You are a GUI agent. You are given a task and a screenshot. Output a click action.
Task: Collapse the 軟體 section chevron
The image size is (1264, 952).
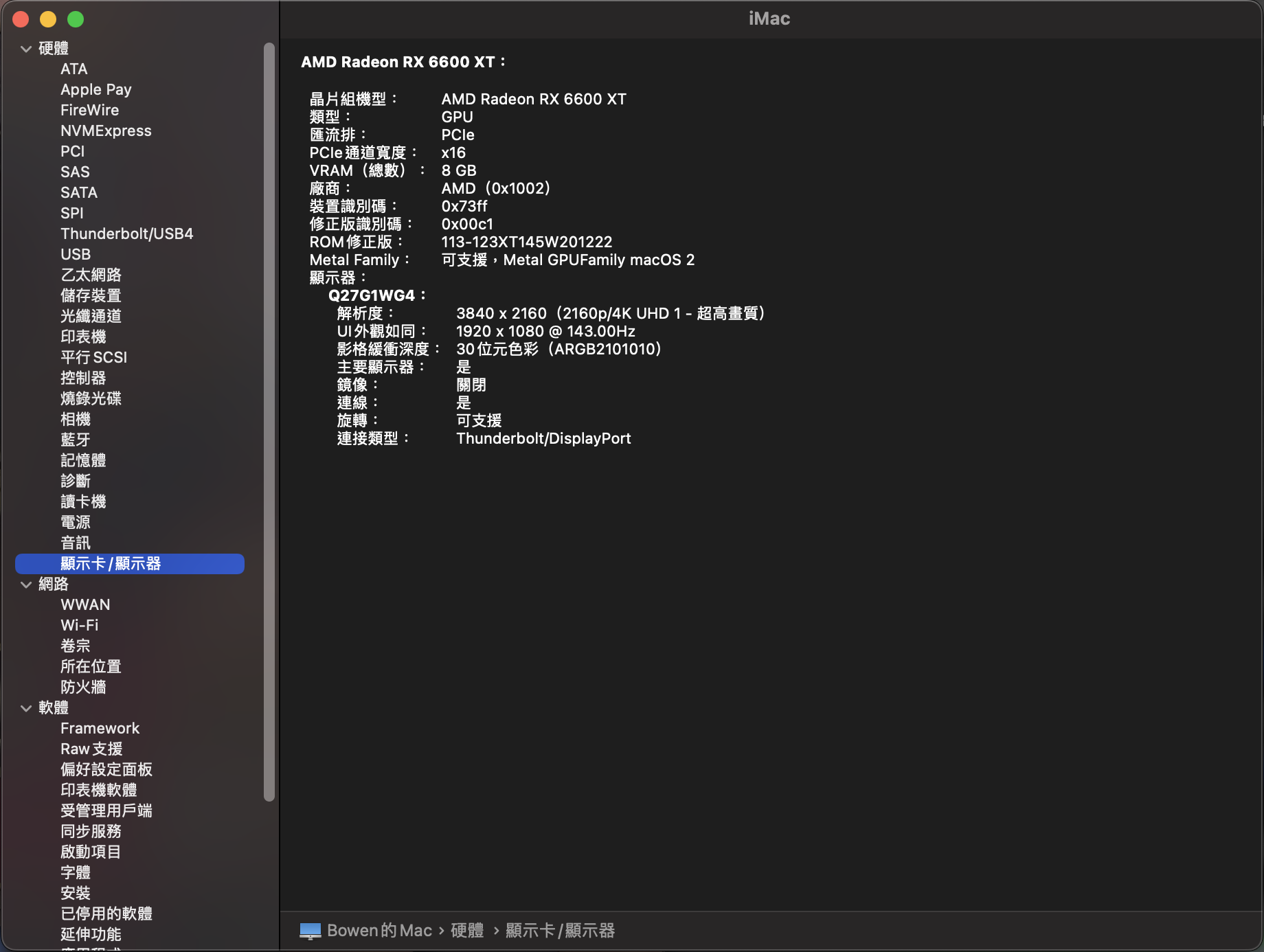(26, 708)
